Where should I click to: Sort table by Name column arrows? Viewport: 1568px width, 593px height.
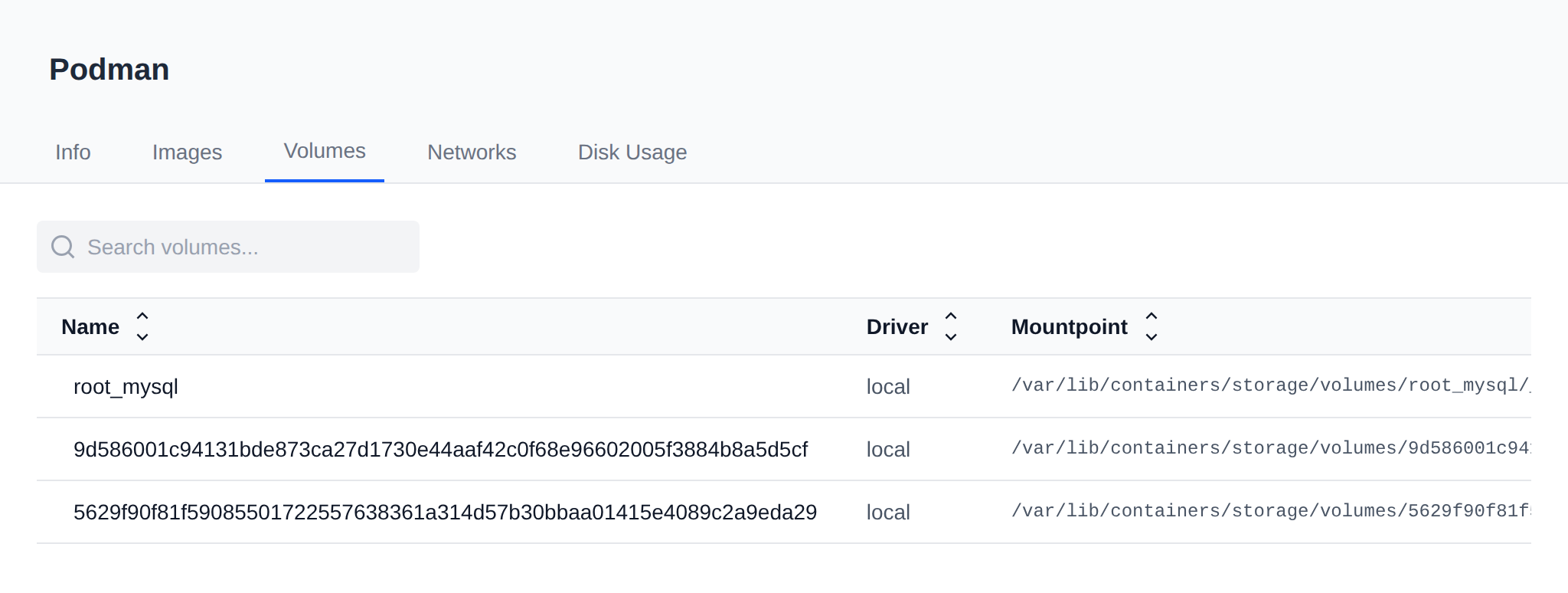(x=142, y=326)
